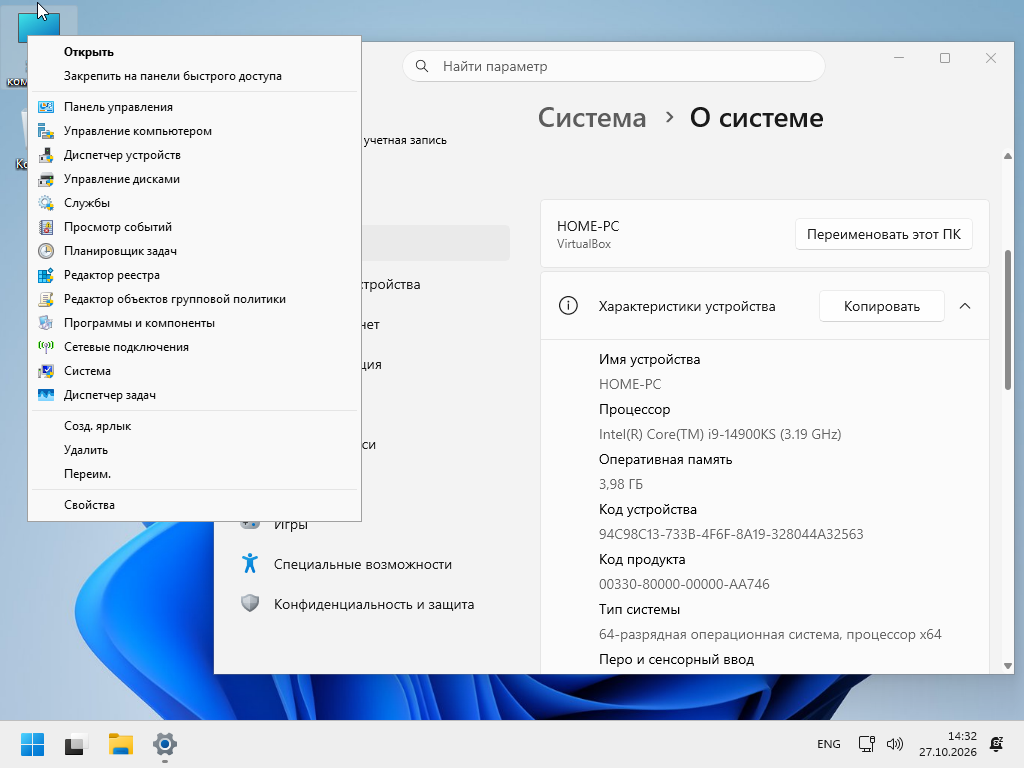Go back to Система breadcrumb
The height and width of the screenshot is (768, 1024).
coord(592,118)
